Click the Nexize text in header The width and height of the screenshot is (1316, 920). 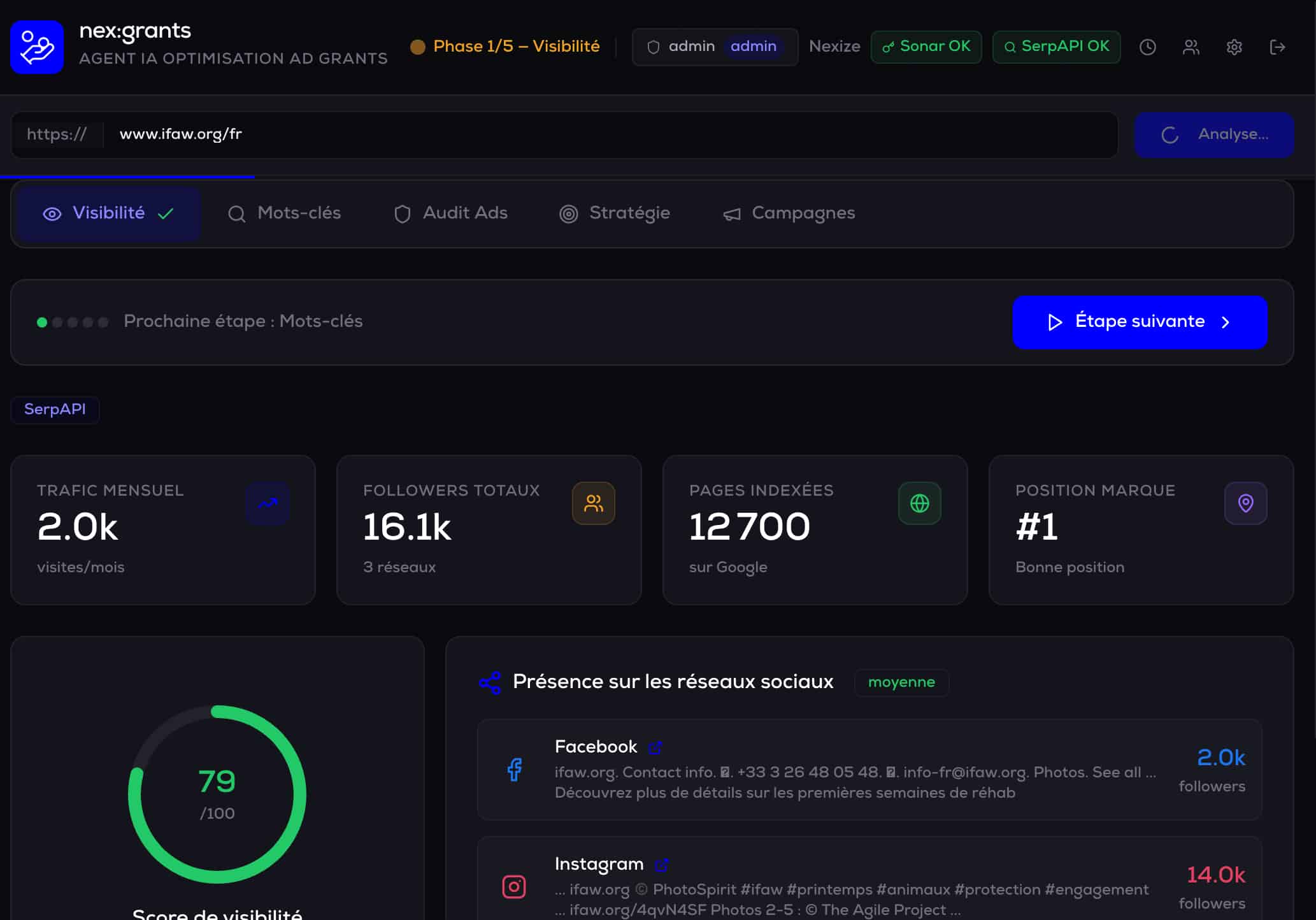click(x=834, y=47)
